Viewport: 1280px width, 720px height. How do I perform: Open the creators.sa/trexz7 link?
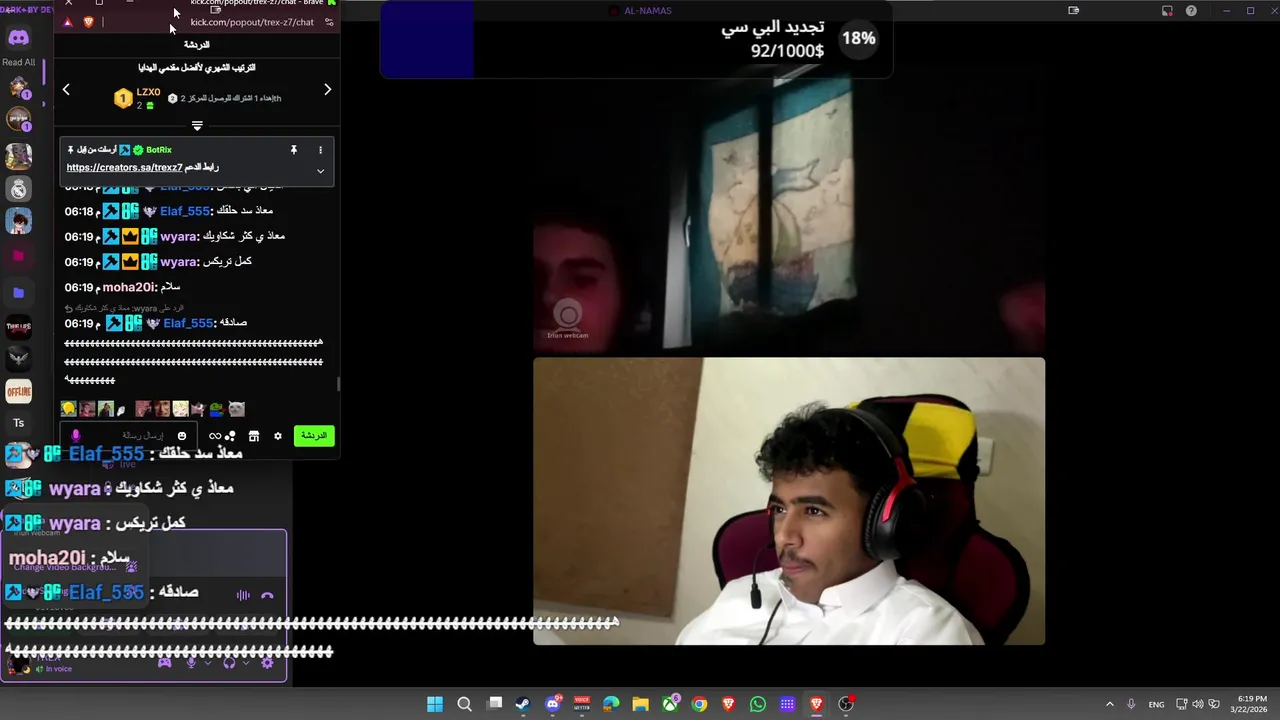point(124,168)
